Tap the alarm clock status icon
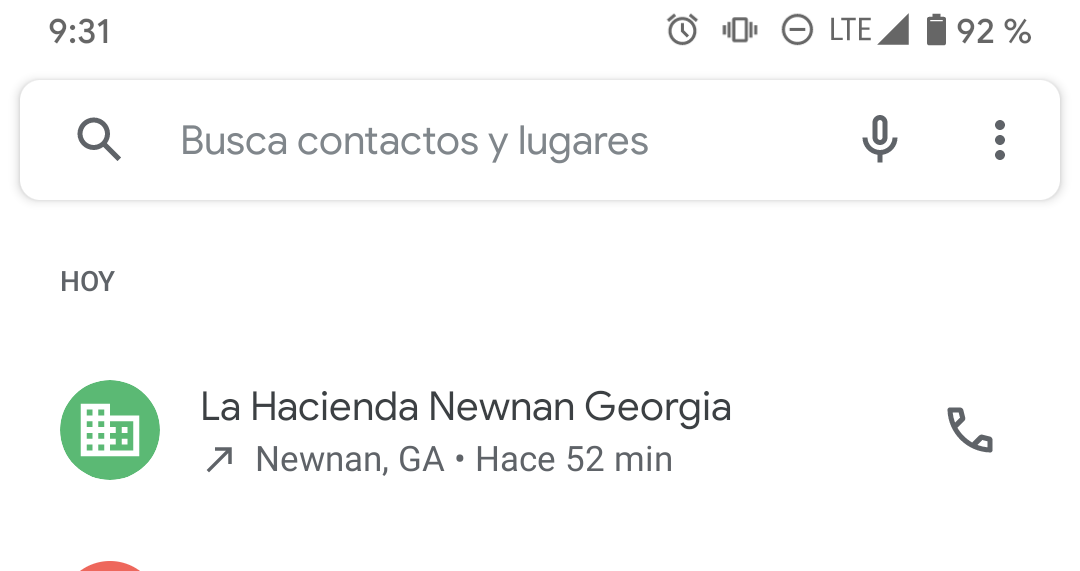The height and width of the screenshot is (571, 1080). click(682, 31)
